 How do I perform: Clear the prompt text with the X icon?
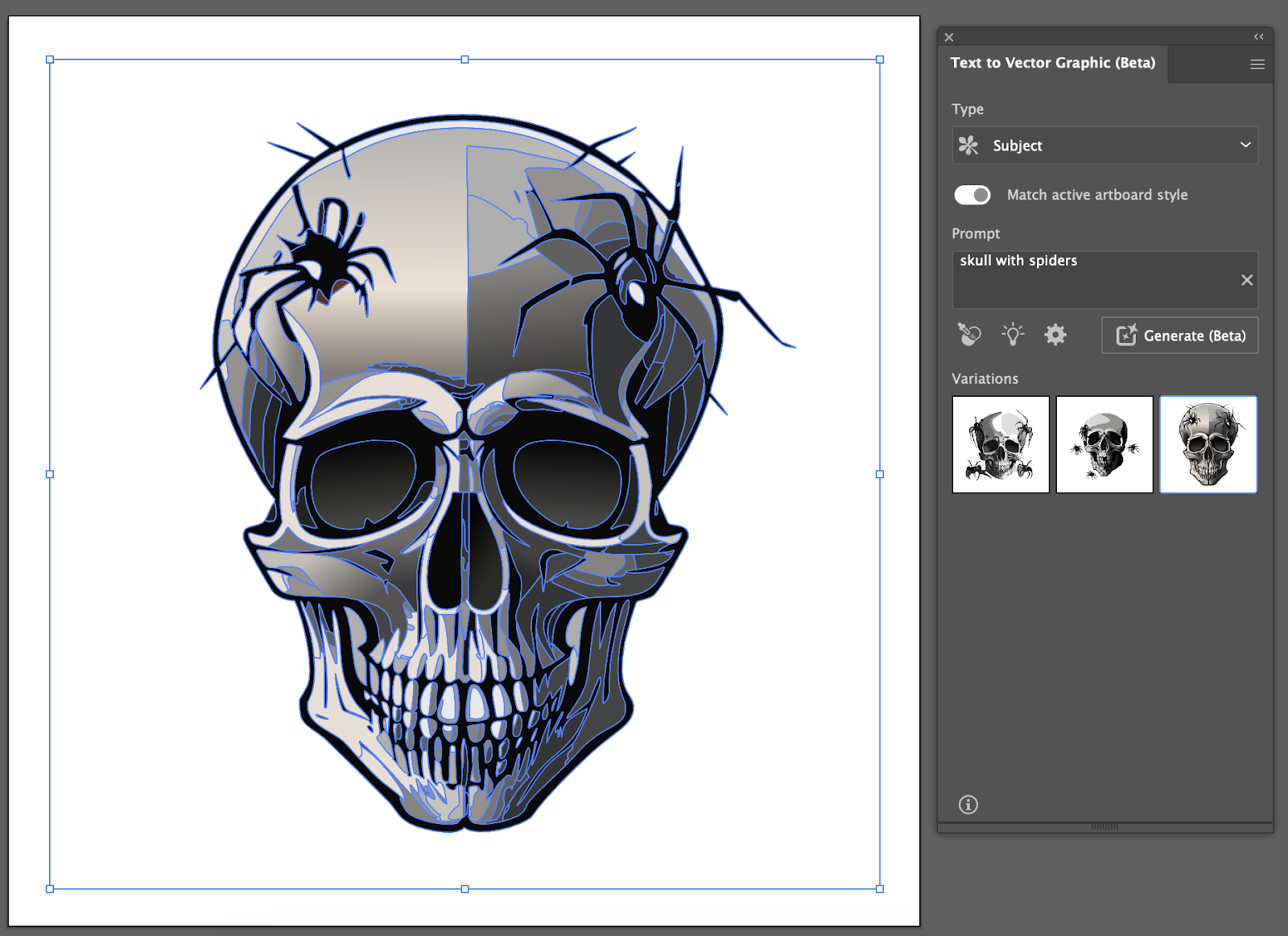tap(1246, 280)
